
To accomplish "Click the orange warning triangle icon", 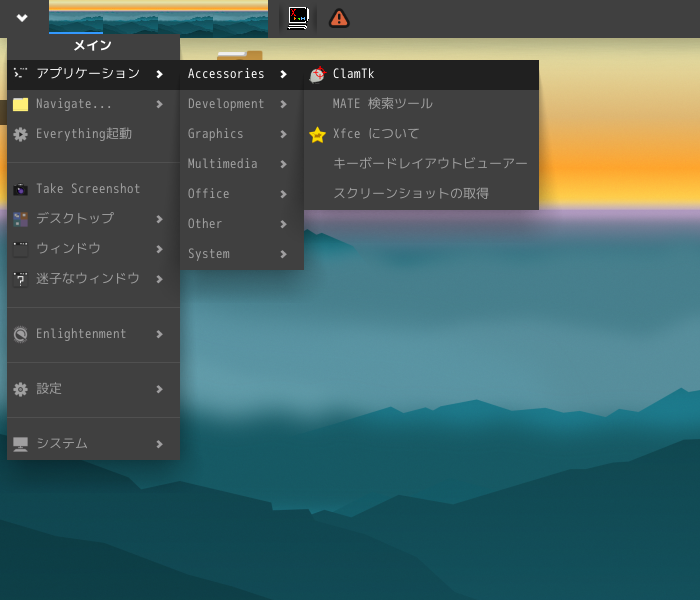I will click(x=339, y=19).
